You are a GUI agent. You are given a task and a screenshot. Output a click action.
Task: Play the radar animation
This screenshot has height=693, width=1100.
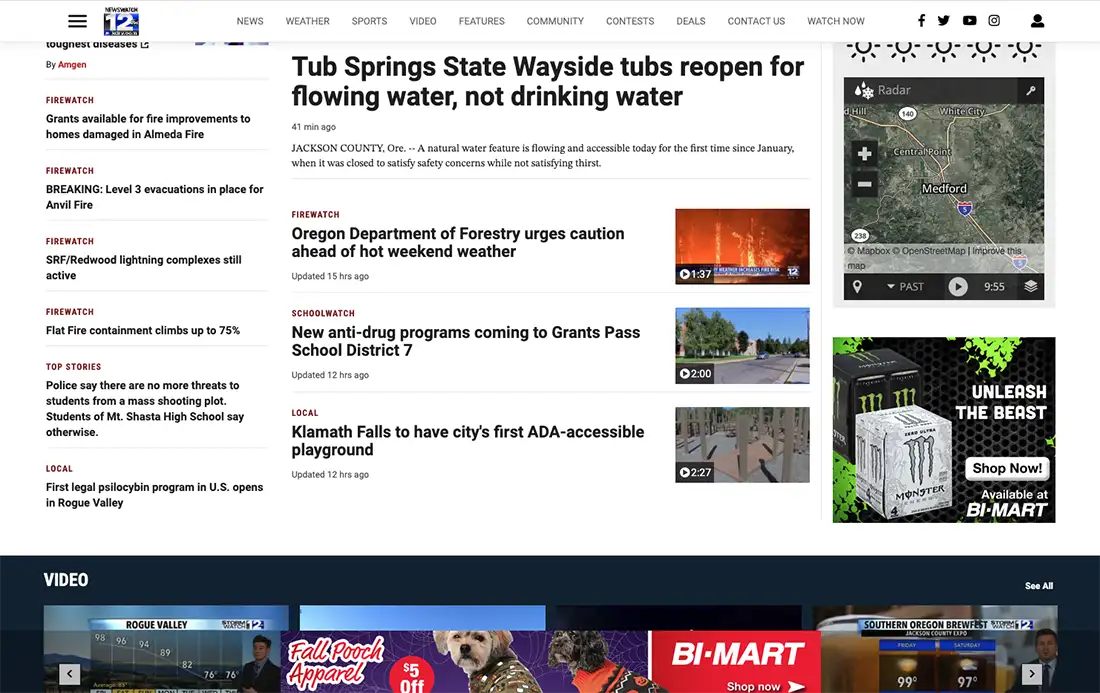pos(958,286)
